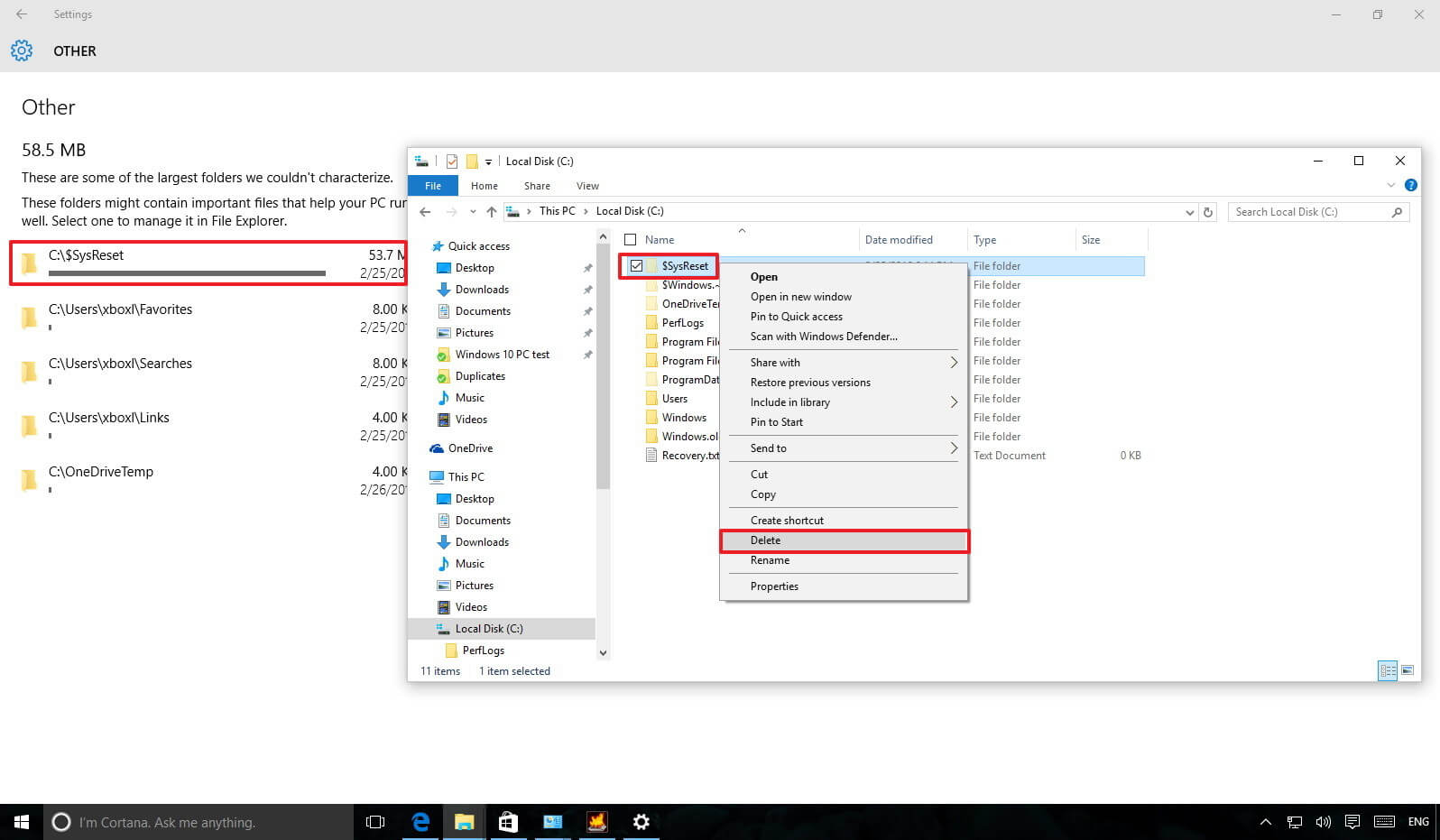Screen dimensions: 1440x840
Task: Open Microsoft Edge from the taskbar
Action: [420, 822]
